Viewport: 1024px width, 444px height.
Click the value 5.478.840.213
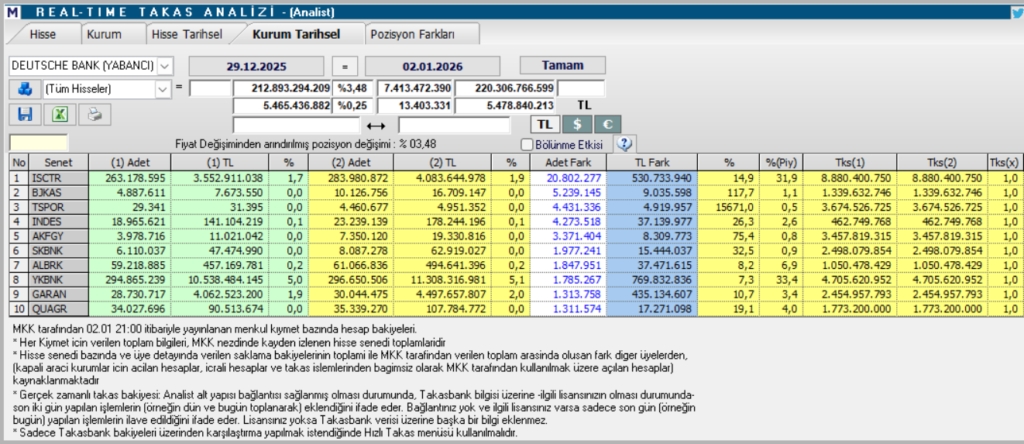pyautogui.click(x=505, y=106)
